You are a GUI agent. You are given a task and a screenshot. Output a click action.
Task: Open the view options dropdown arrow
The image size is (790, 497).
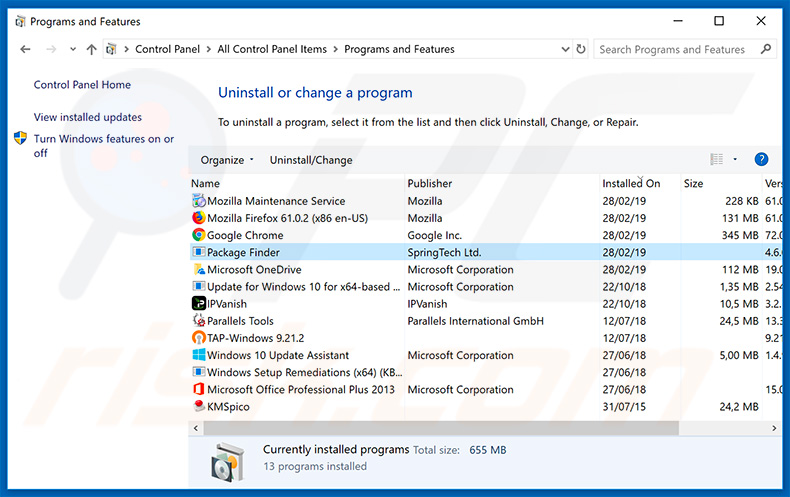[x=735, y=159]
